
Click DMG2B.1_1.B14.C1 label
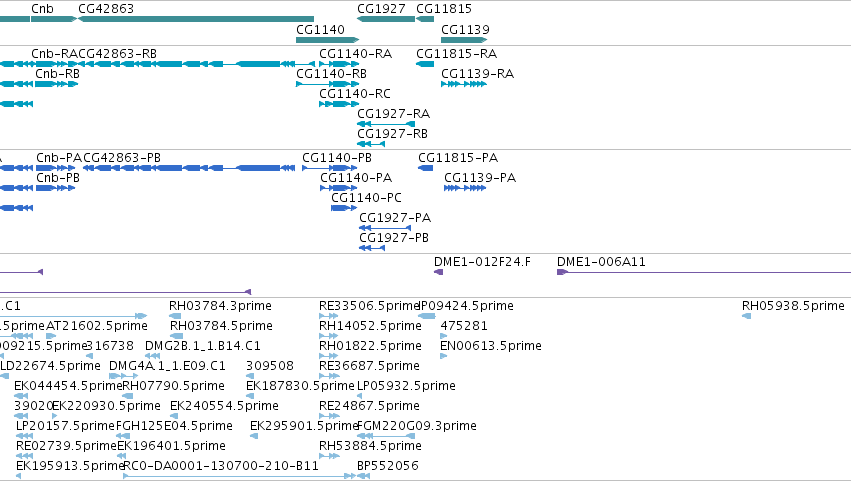(203, 346)
